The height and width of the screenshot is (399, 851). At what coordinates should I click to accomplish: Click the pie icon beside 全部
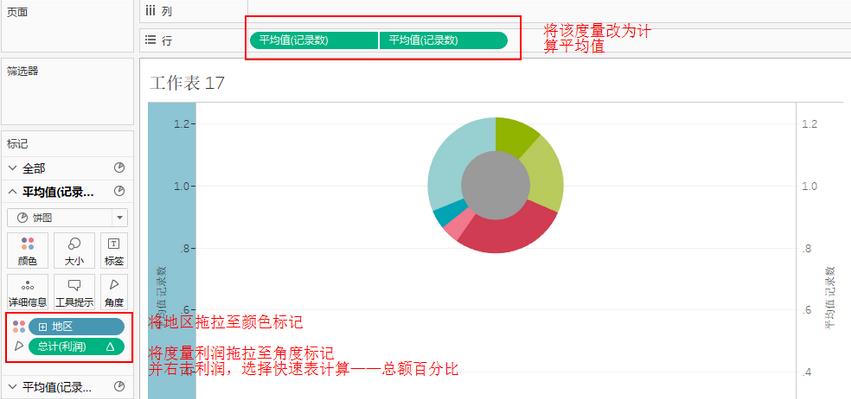point(119,168)
